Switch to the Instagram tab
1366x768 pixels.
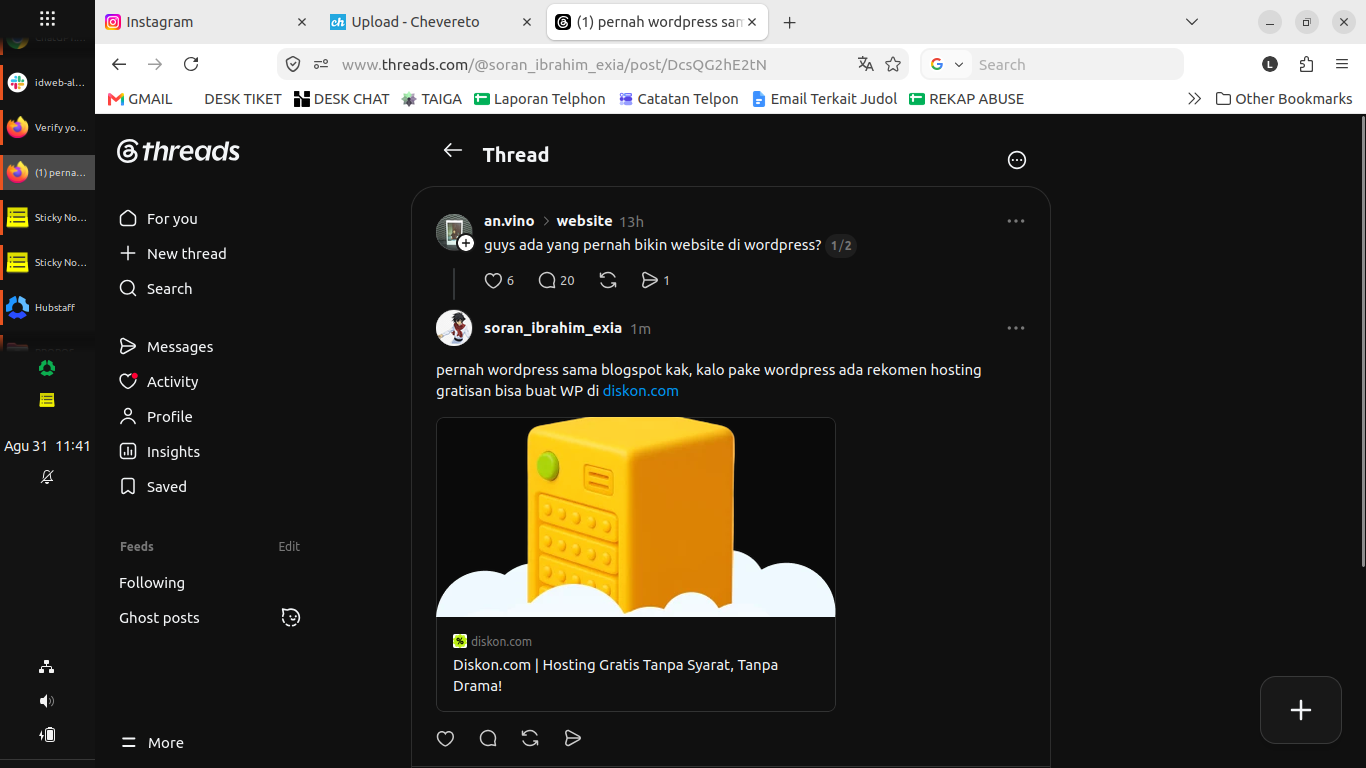point(208,22)
